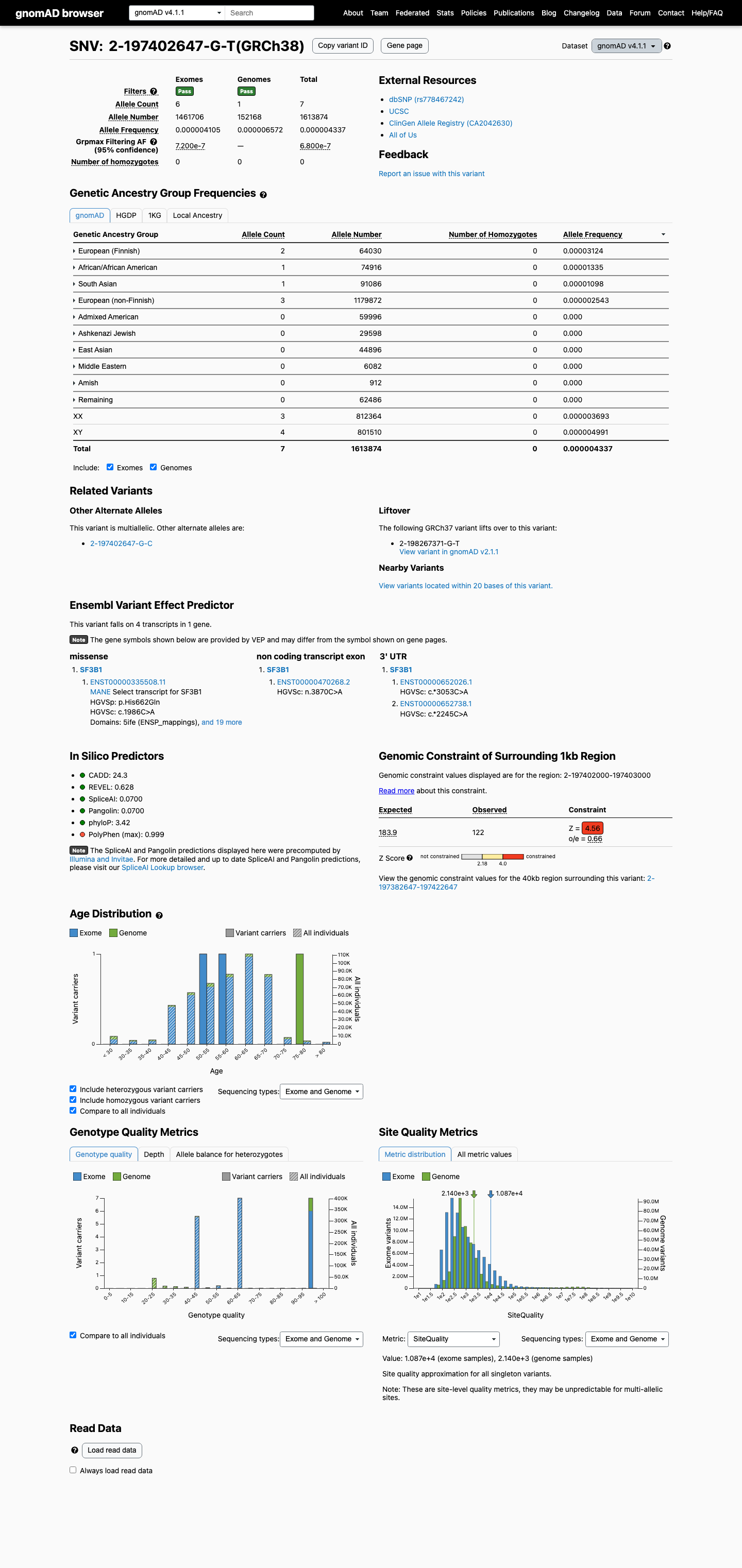Switch to the Depth tab
The image size is (742, 1568).
[x=154, y=1154]
